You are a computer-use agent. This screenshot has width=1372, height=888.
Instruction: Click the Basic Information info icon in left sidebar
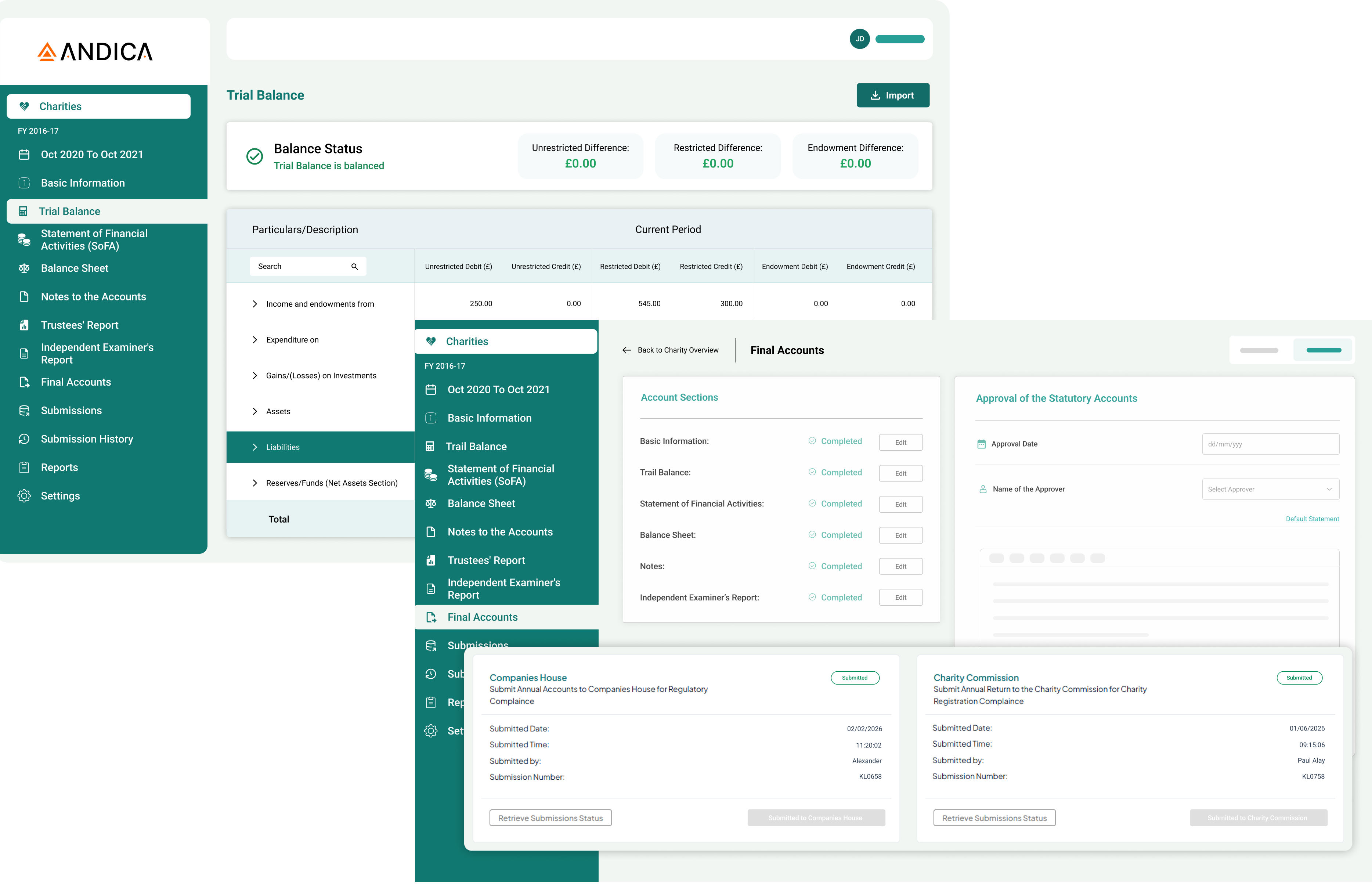point(24,183)
